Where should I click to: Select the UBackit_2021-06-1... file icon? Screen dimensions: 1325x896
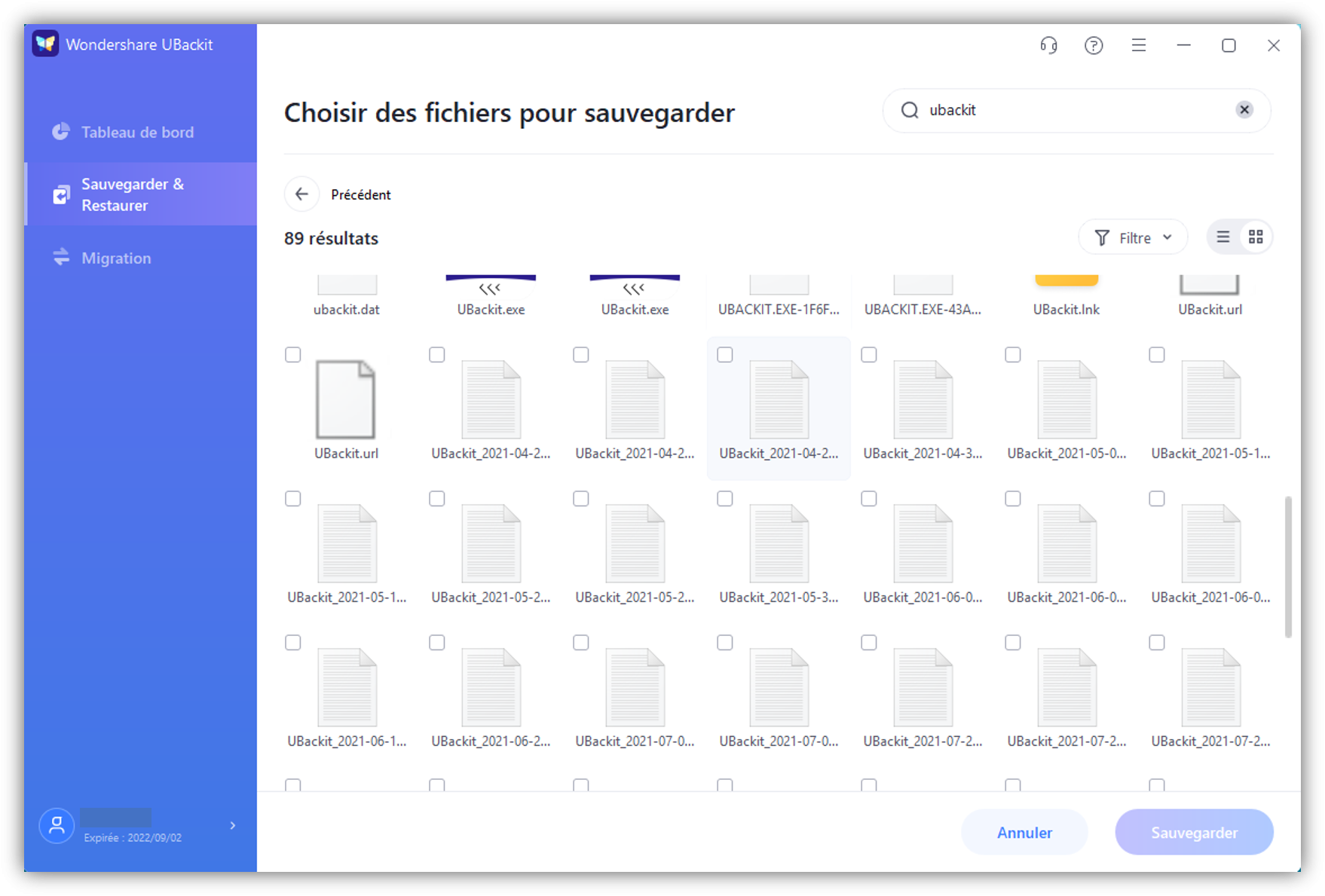347,687
